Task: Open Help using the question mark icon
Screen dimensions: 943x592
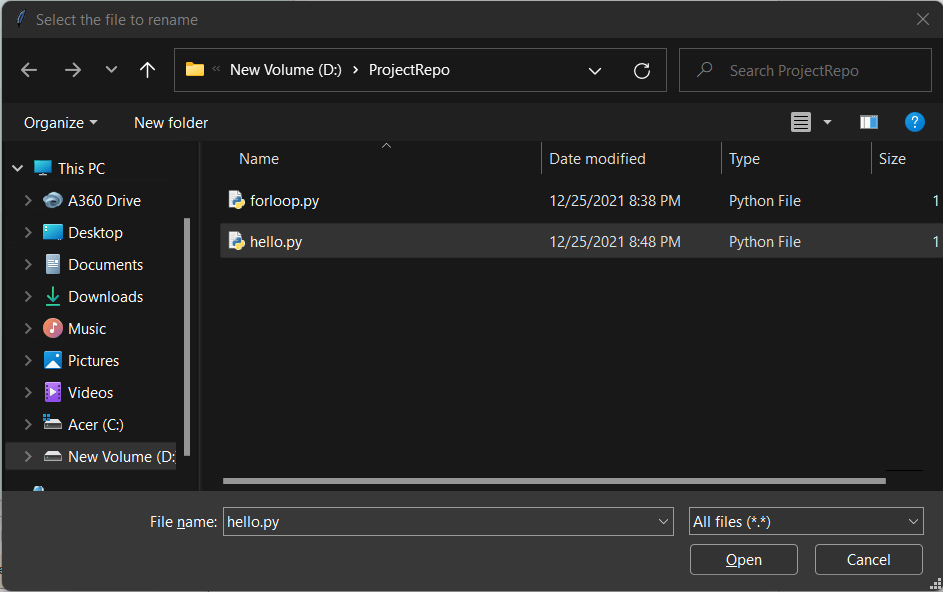Action: click(x=915, y=122)
